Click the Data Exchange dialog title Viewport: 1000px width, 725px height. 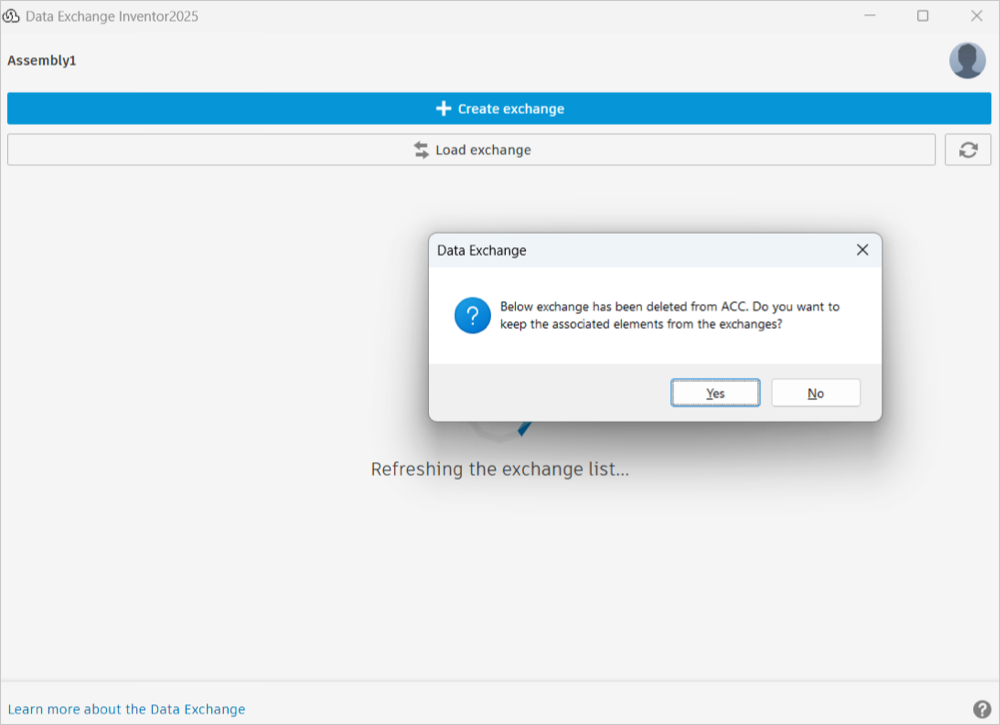(482, 251)
